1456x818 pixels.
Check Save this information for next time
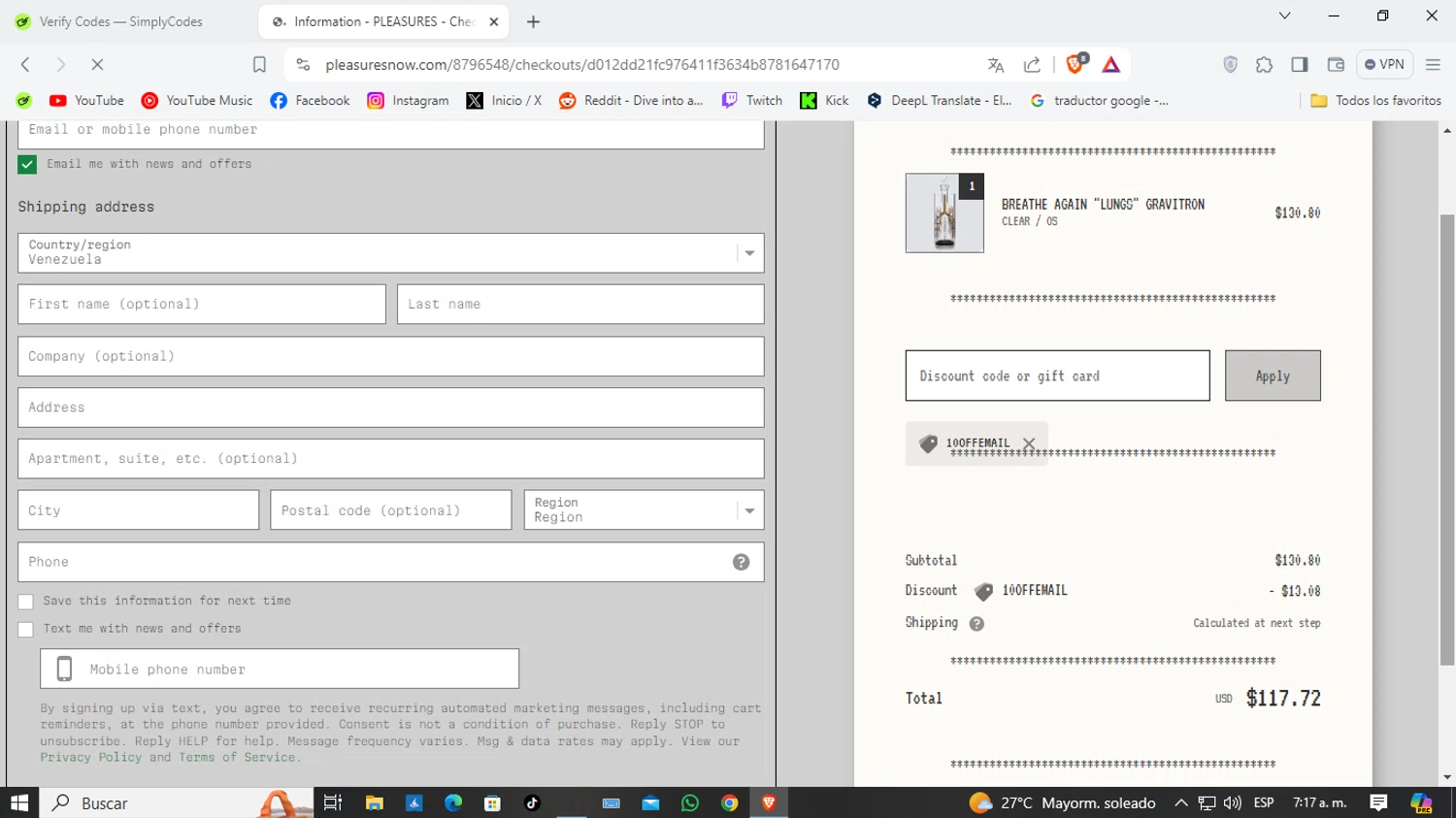pyautogui.click(x=26, y=602)
